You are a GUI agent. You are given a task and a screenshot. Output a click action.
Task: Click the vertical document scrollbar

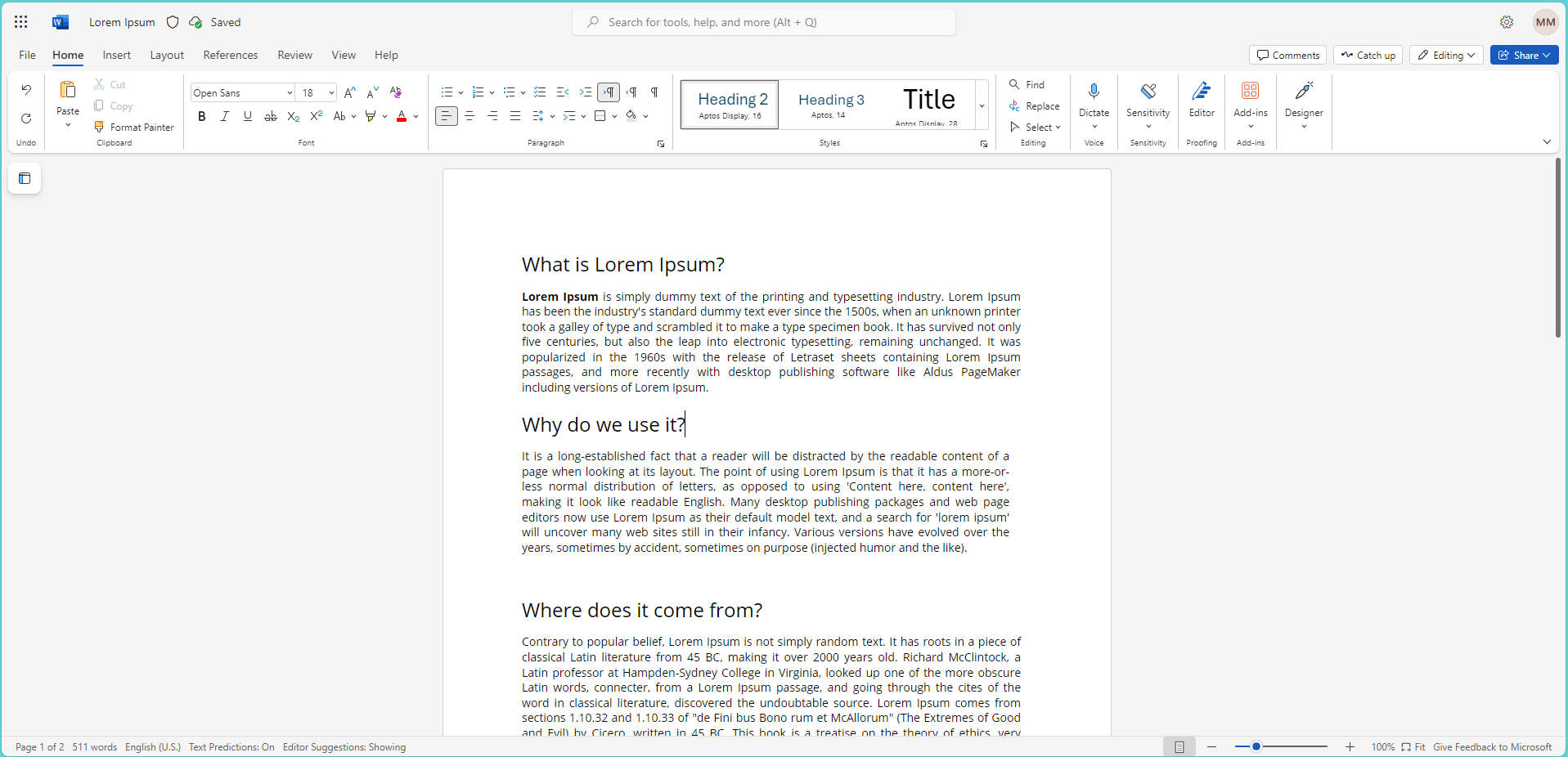coord(1558,248)
